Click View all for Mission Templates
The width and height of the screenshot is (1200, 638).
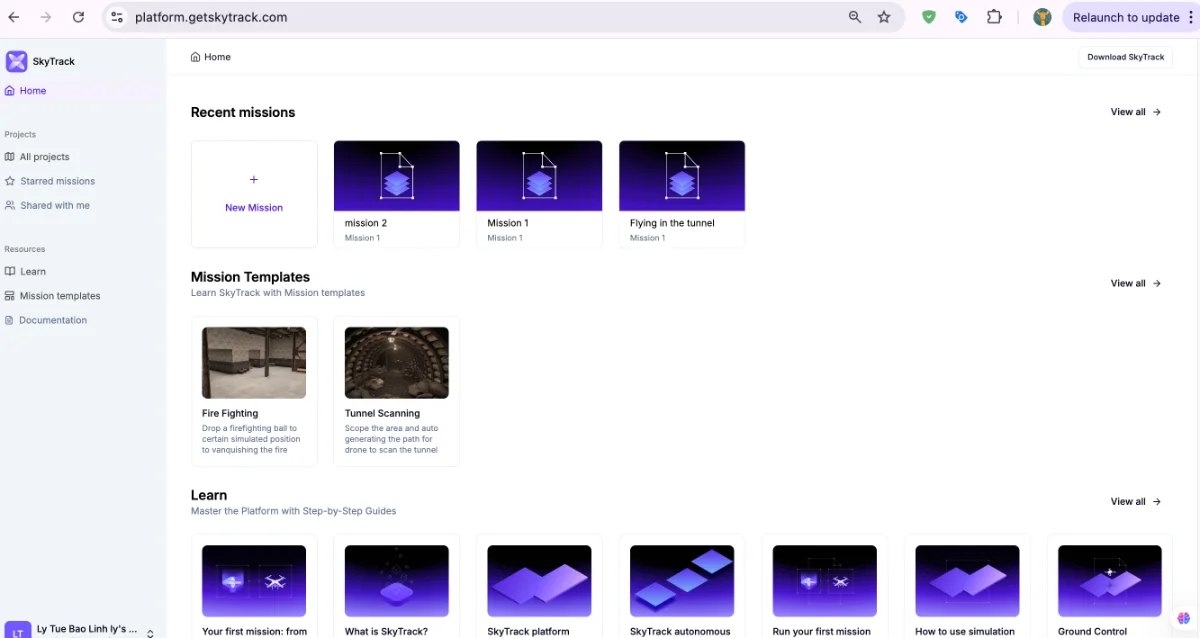1135,283
